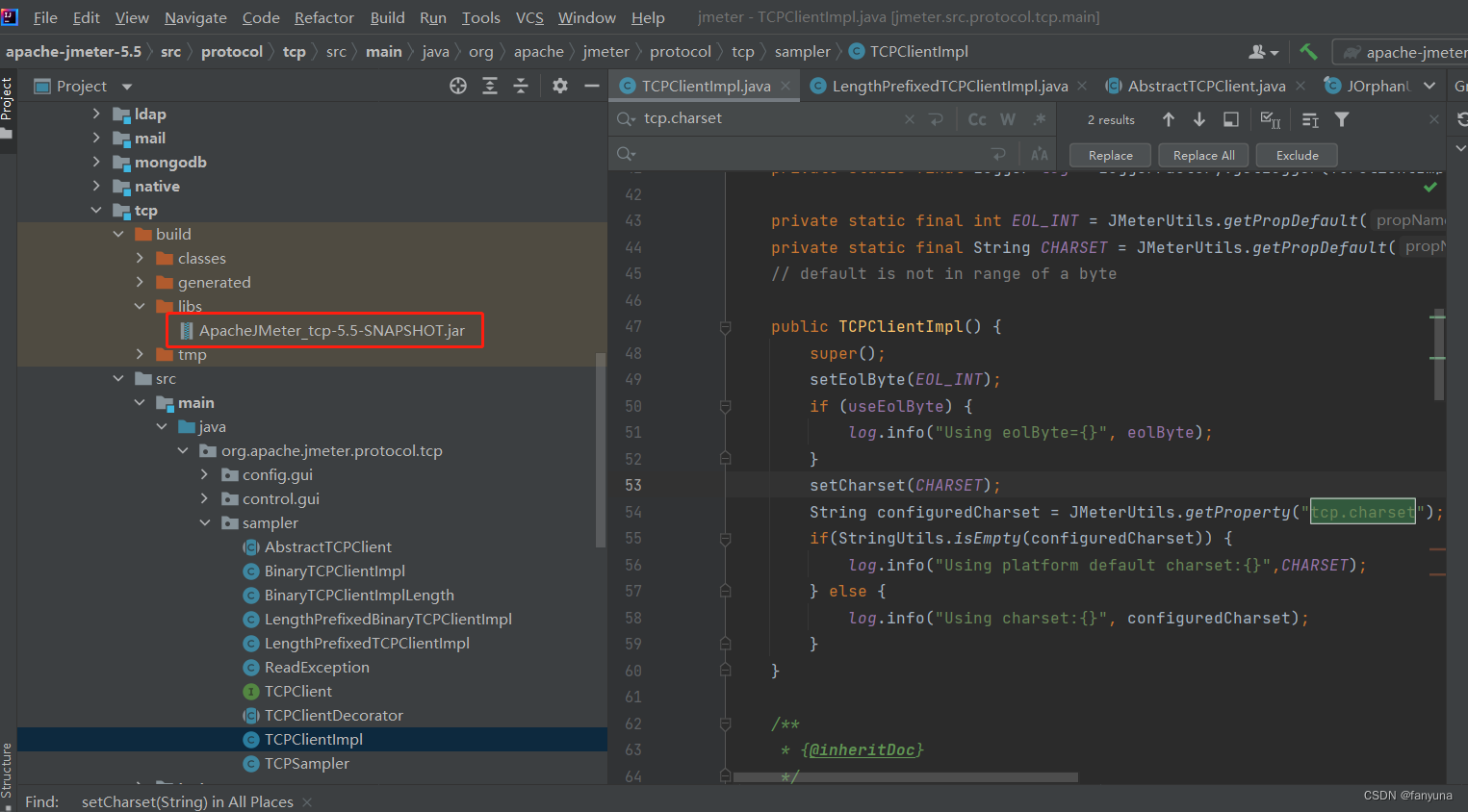1468x812 pixels.
Task: Insert new line in search field
Action: [936, 119]
